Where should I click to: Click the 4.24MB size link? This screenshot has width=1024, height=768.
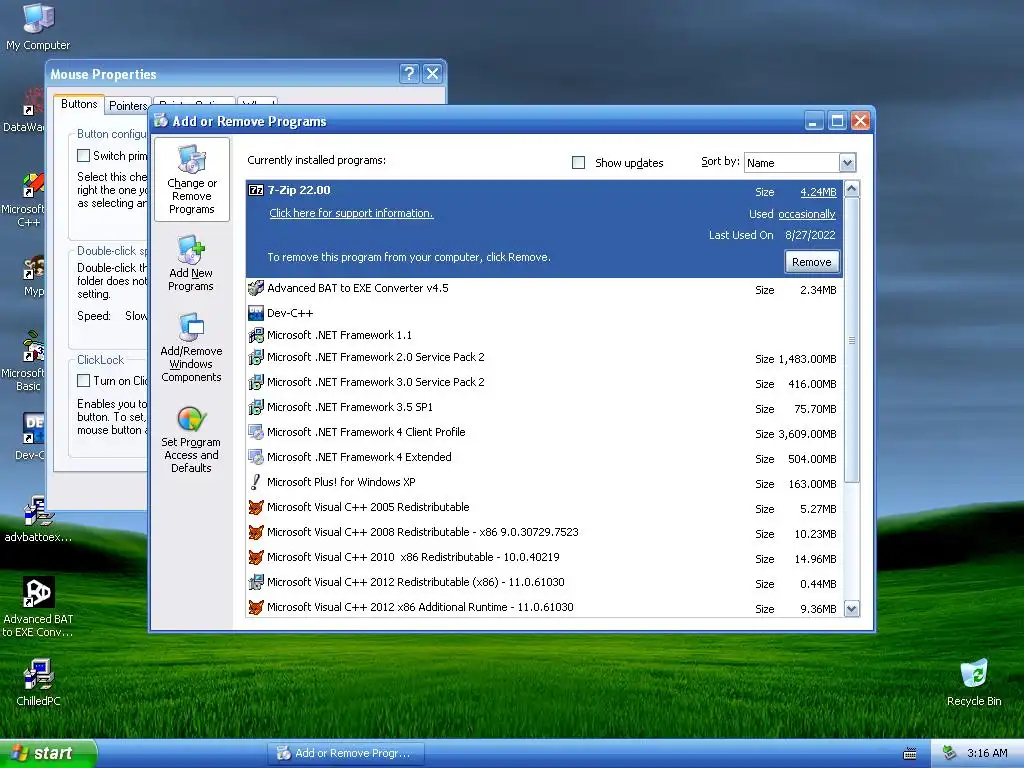tap(818, 192)
